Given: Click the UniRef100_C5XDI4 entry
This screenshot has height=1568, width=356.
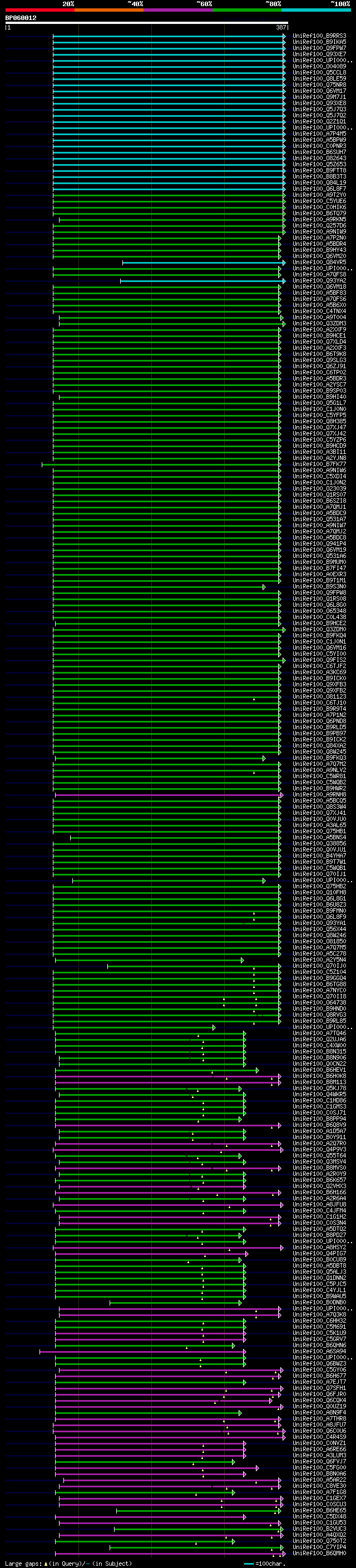Looking at the screenshot, I should (x=319, y=476).
